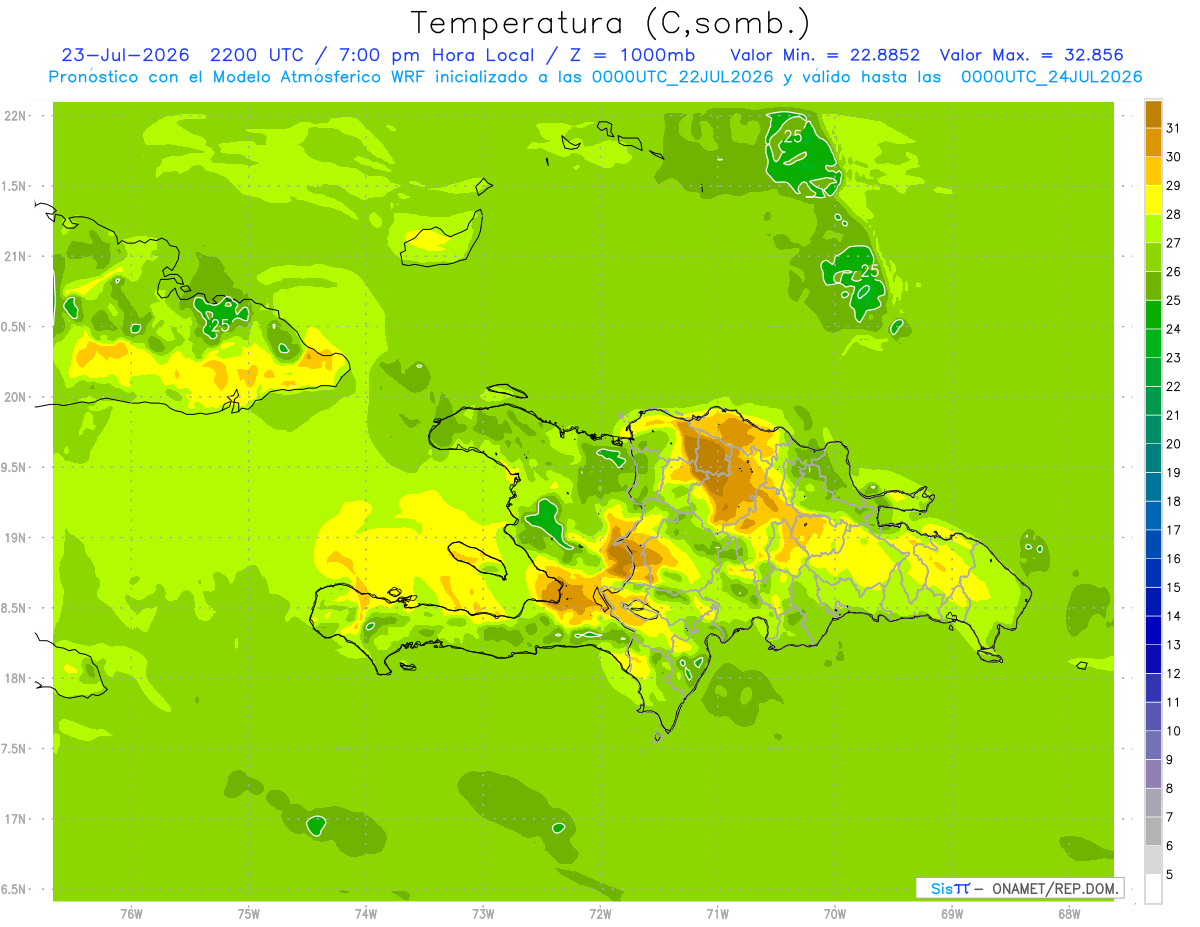The image size is (1200, 927).
Task: Click the 73W longitude label
Action: [x=483, y=914]
